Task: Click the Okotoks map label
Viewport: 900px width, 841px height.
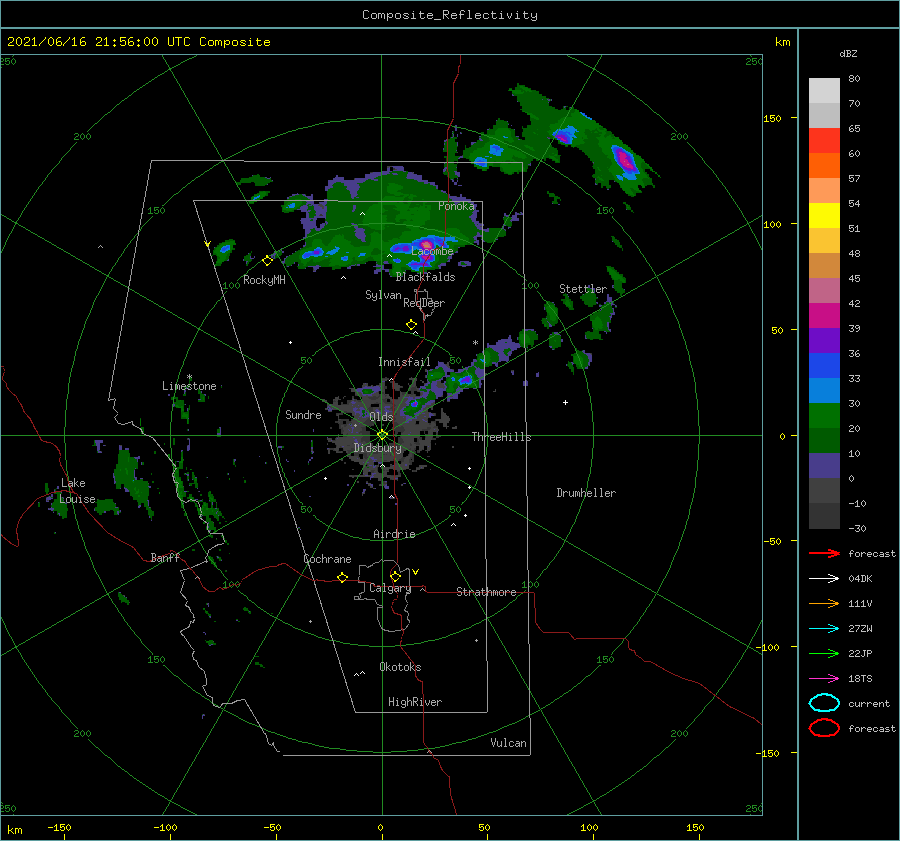Action: (400, 667)
